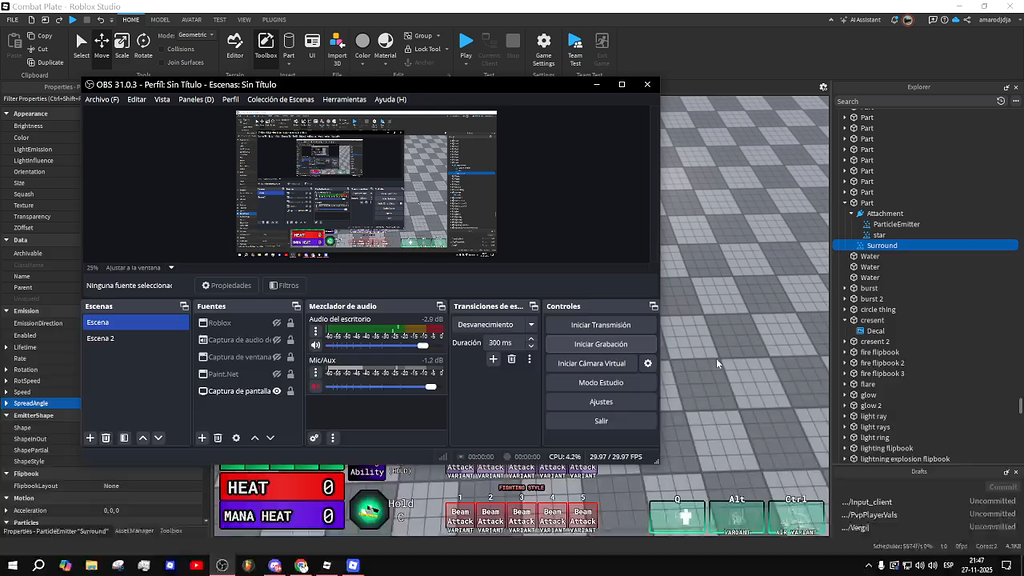Delete the selected OBS scene
The image size is (1024, 576).
coord(106,438)
